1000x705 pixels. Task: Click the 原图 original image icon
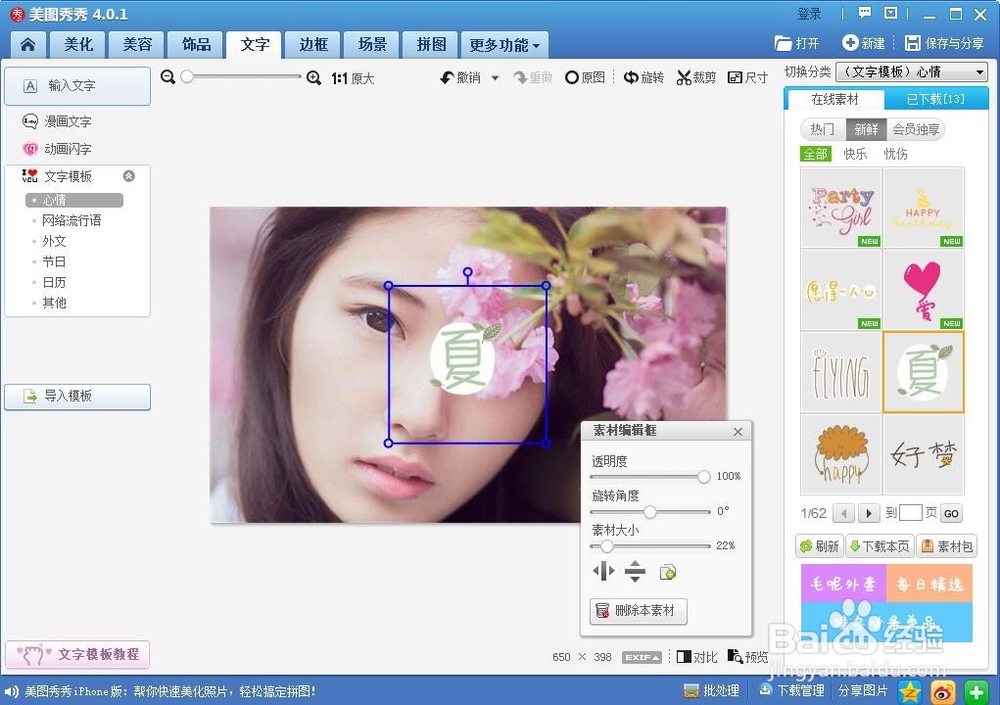[572, 78]
